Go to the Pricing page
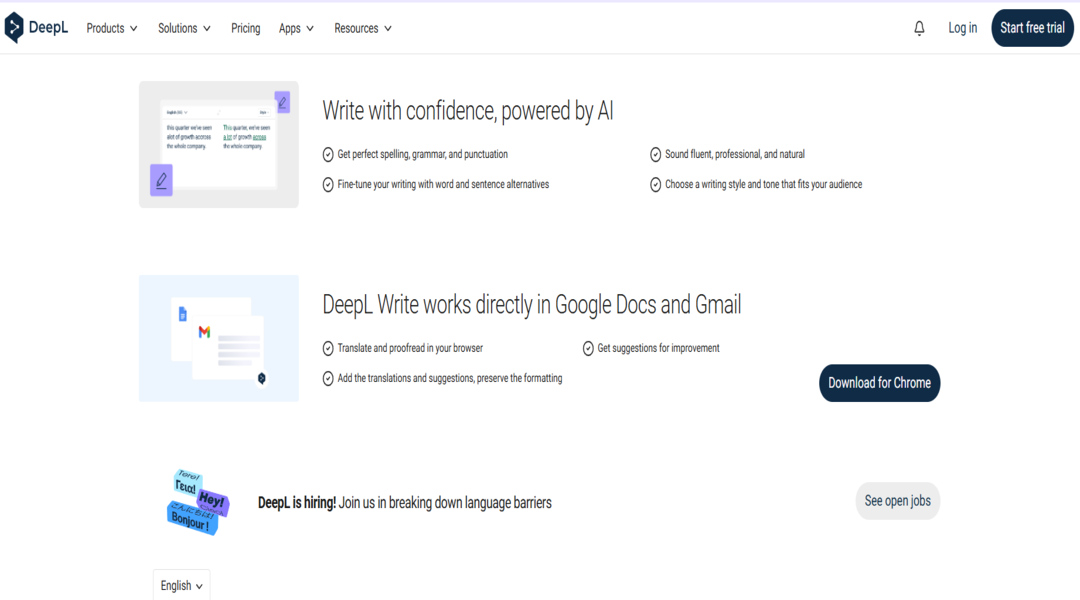 245,28
